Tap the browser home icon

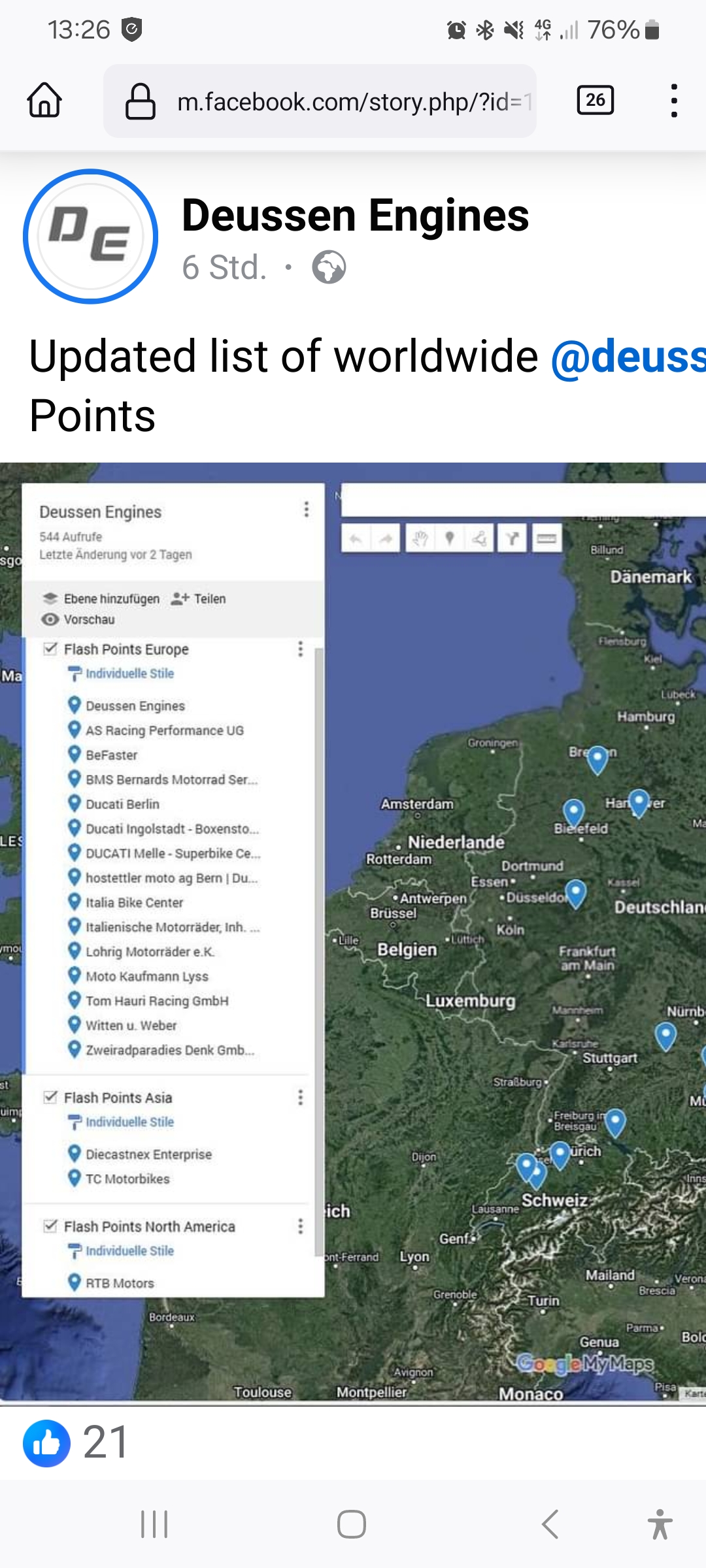[x=44, y=101]
